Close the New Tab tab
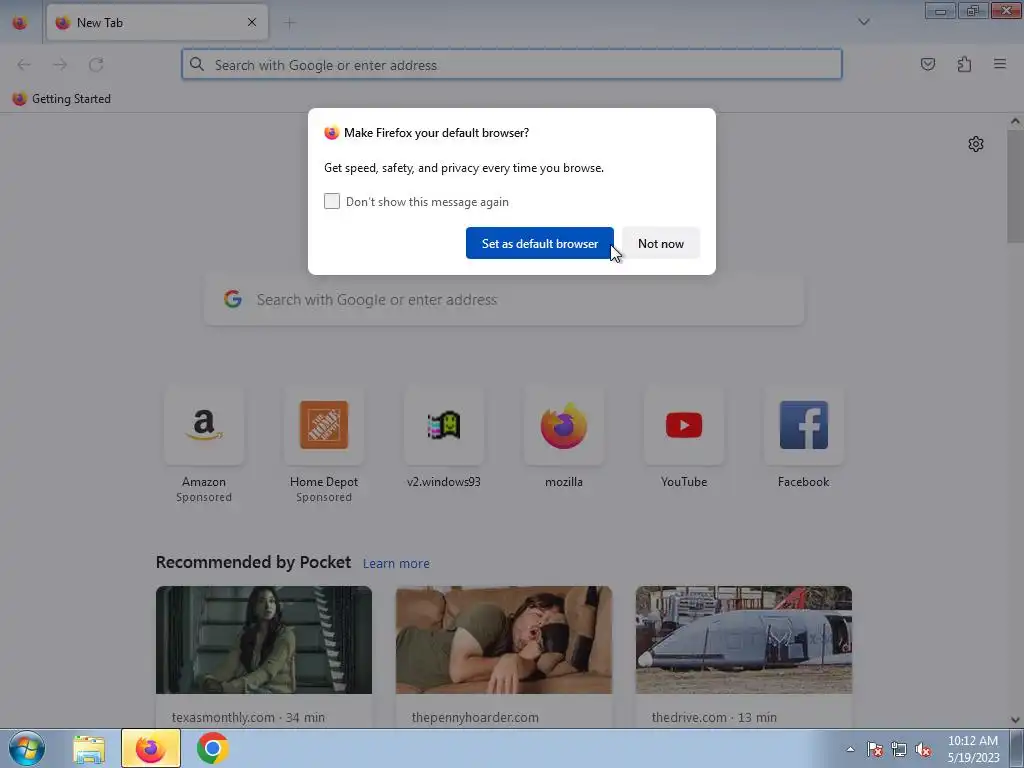The image size is (1024, 768). pos(251,22)
